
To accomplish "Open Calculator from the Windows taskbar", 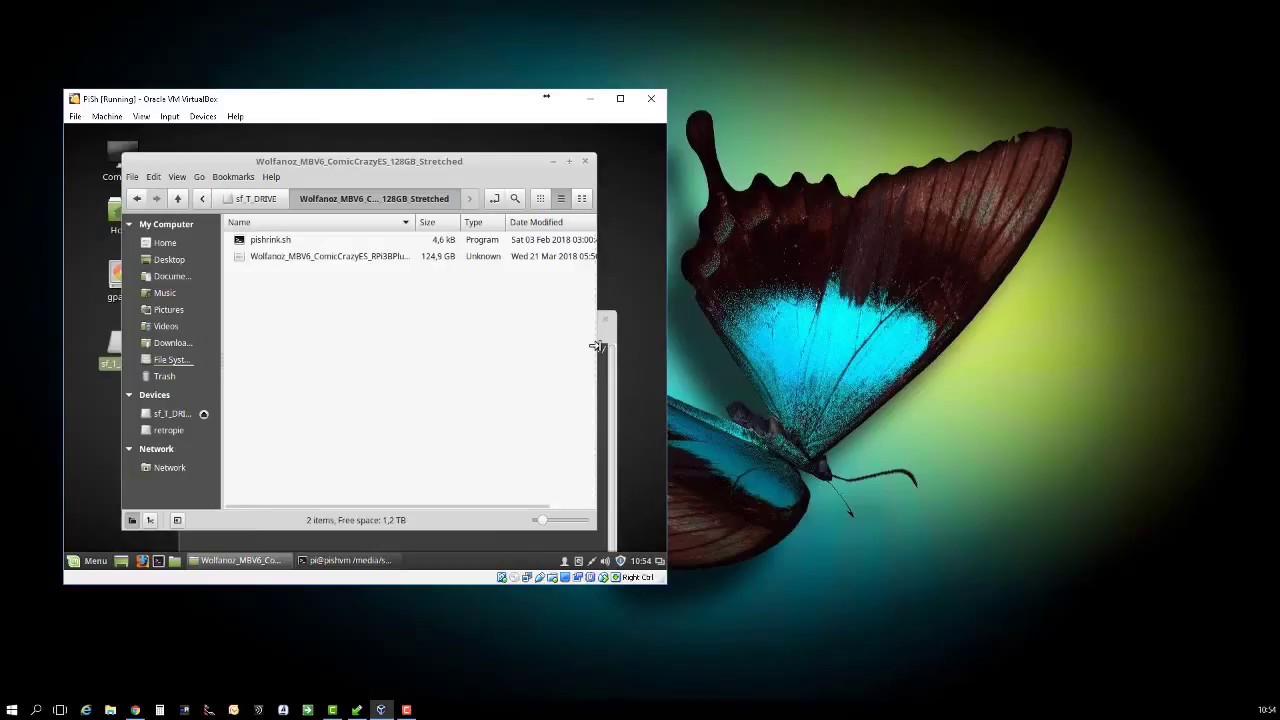I will click(159, 710).
